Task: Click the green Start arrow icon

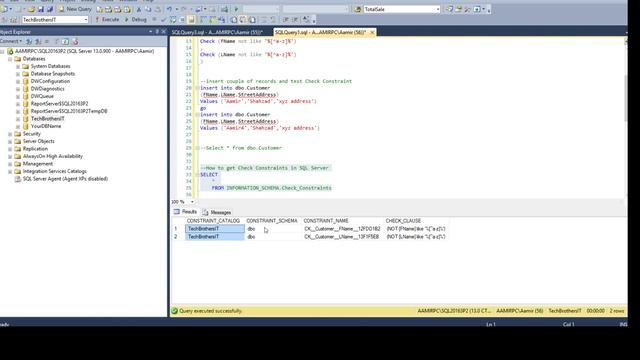Action: (236, 9)
